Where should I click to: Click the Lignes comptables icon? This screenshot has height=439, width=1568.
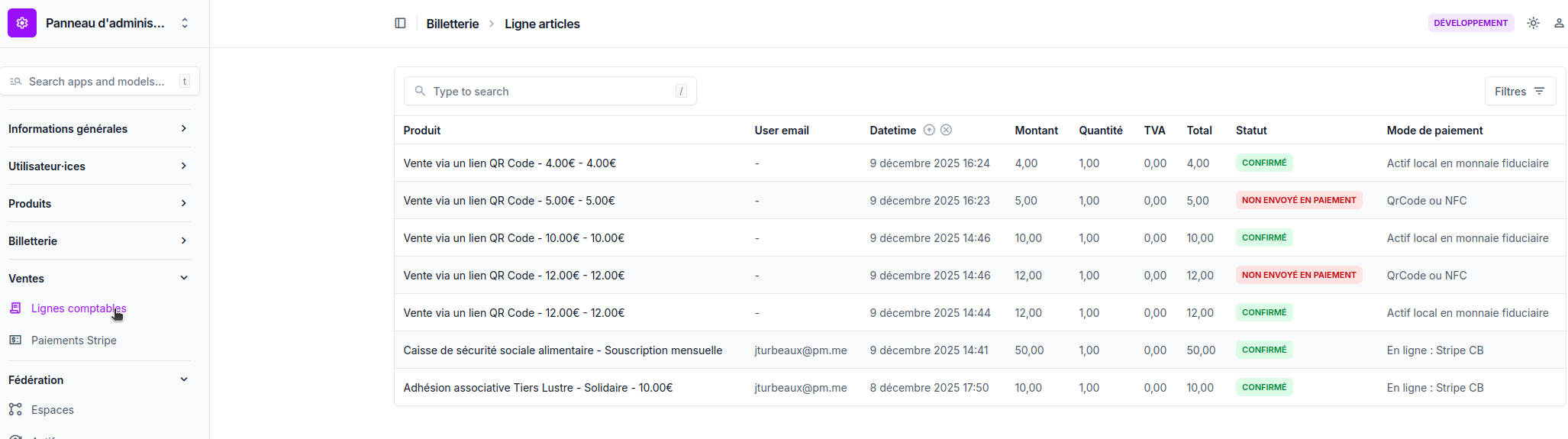tap(15, 308)
